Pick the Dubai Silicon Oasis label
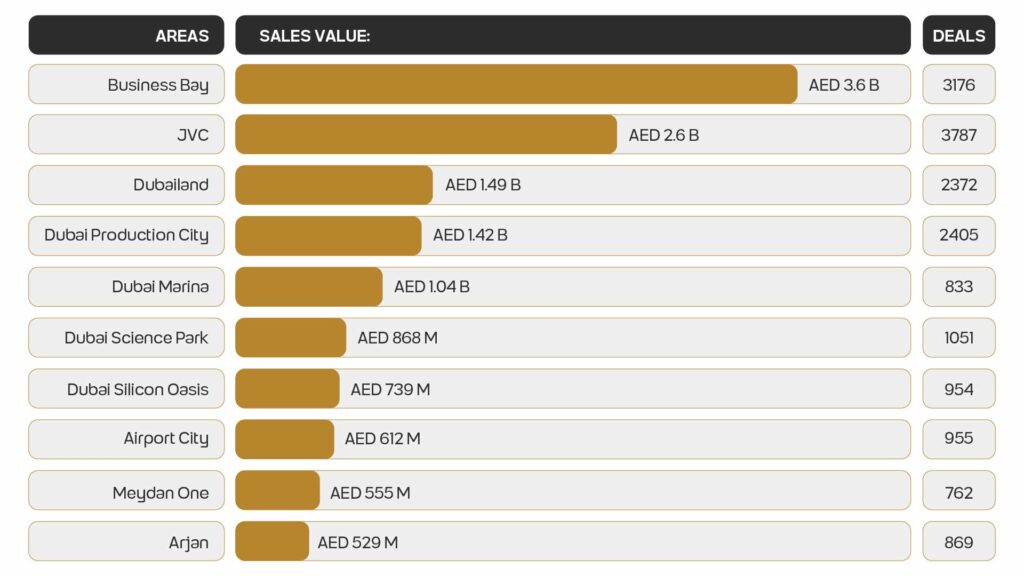The image size is (1024, 576). point(138,389)
